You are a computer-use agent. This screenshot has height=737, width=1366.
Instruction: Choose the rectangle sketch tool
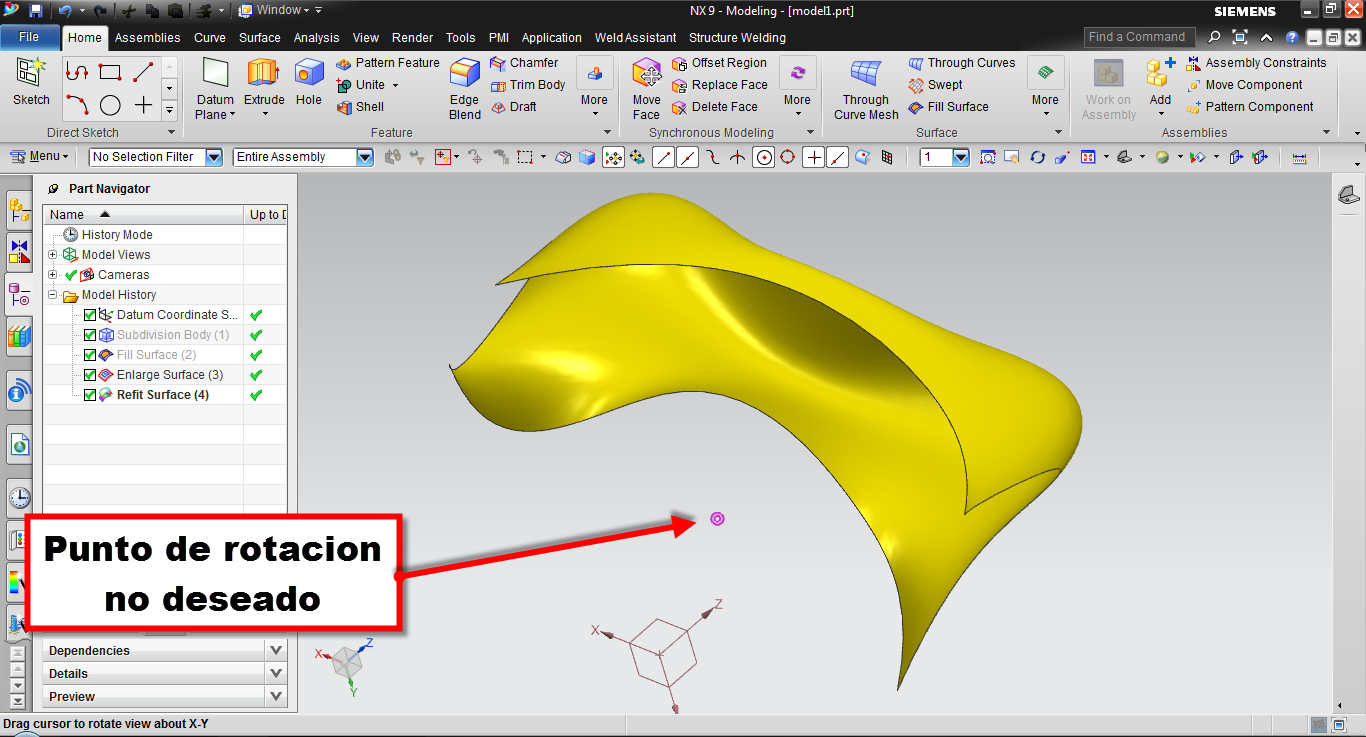pyautogui.click(x=110, y=72)
